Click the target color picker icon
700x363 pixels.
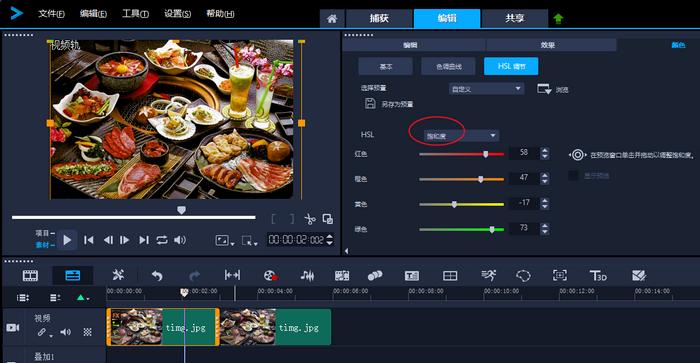tap(577, 155)
